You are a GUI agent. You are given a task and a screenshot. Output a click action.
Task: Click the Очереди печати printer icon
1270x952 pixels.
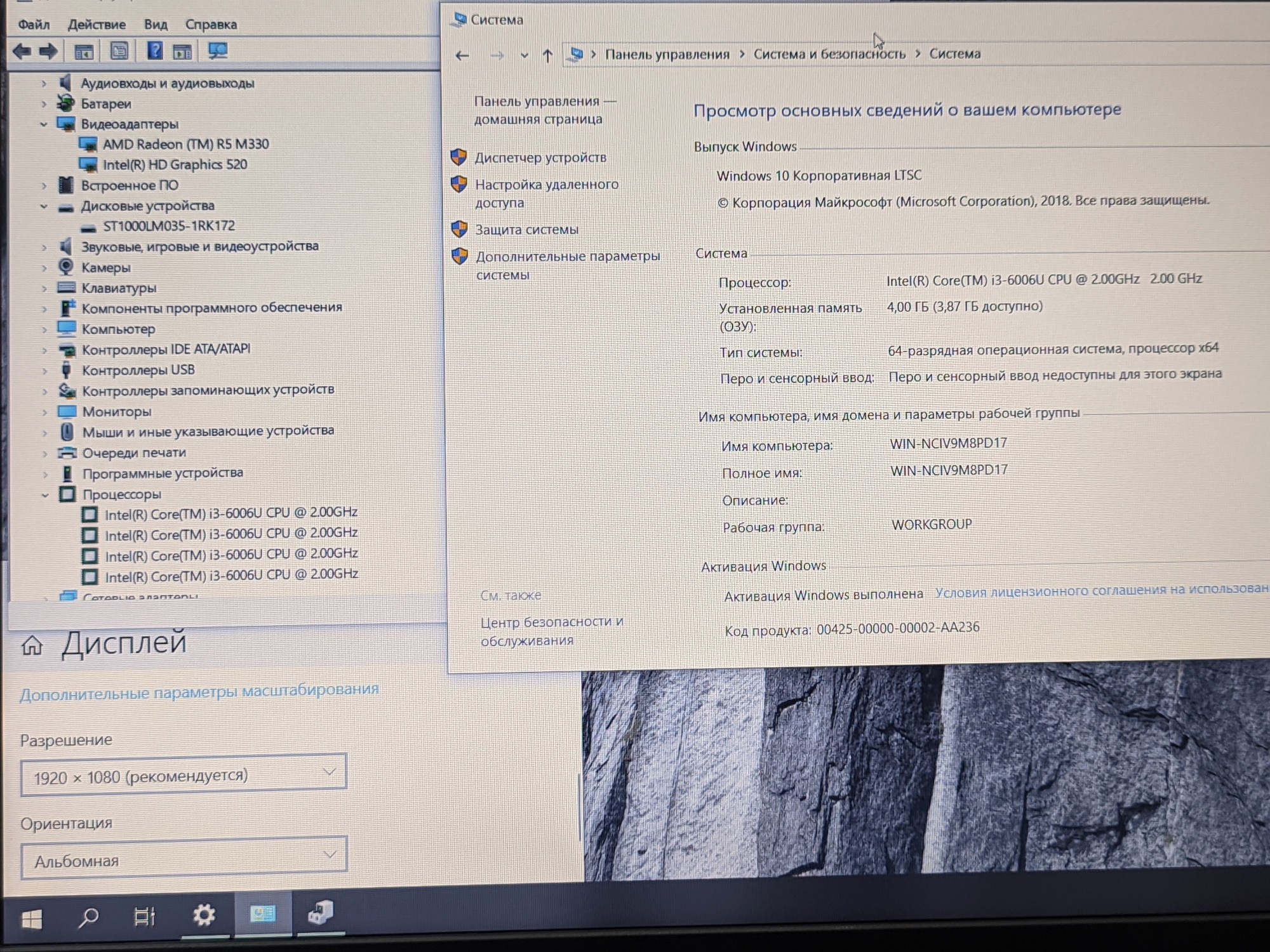pos(67,453)
